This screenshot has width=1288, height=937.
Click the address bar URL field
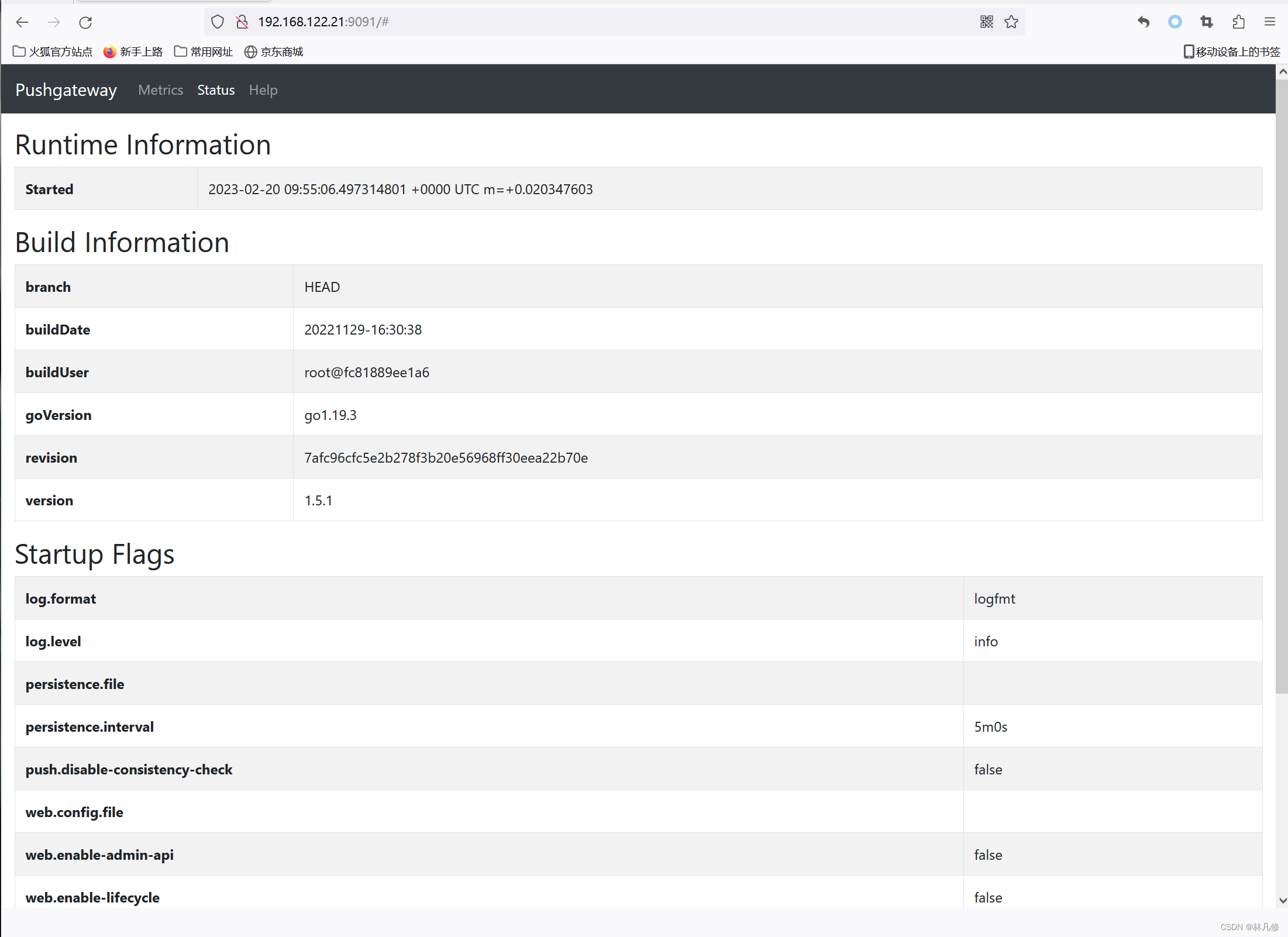(x=614, y=22)
